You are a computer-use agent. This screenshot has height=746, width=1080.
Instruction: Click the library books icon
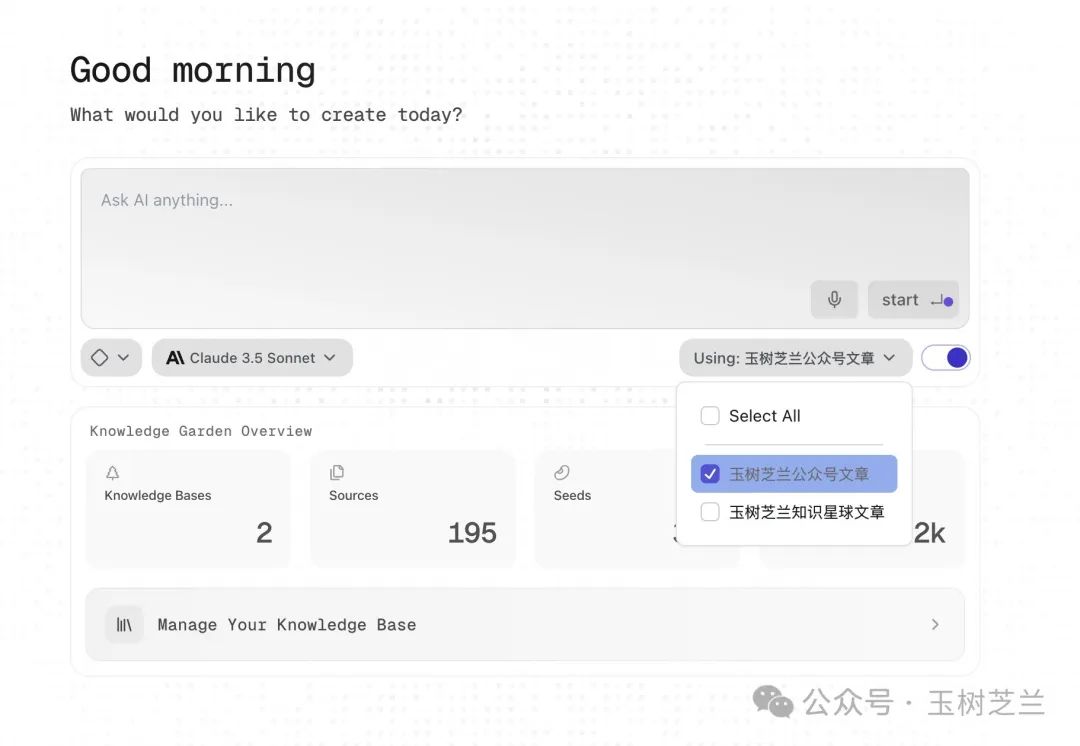tap(124, 625)
